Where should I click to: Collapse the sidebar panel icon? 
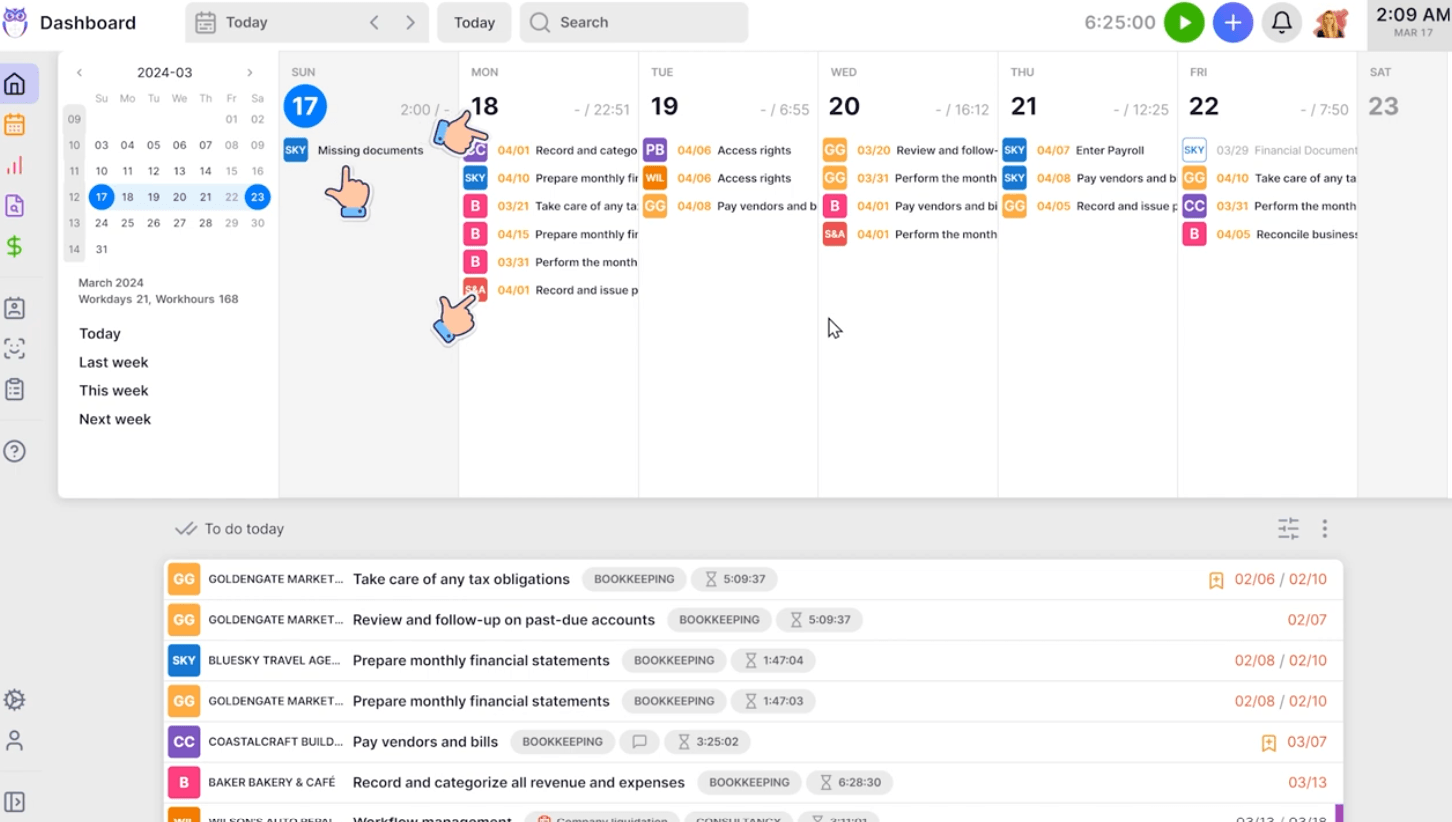[15, 802]
